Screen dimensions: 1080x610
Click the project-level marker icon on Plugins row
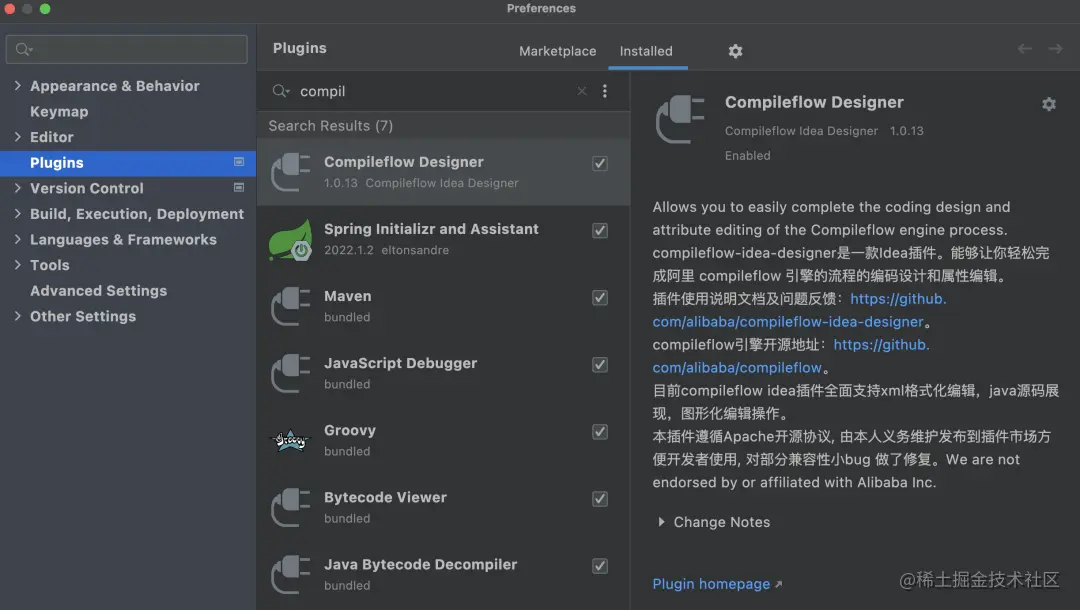239,162
